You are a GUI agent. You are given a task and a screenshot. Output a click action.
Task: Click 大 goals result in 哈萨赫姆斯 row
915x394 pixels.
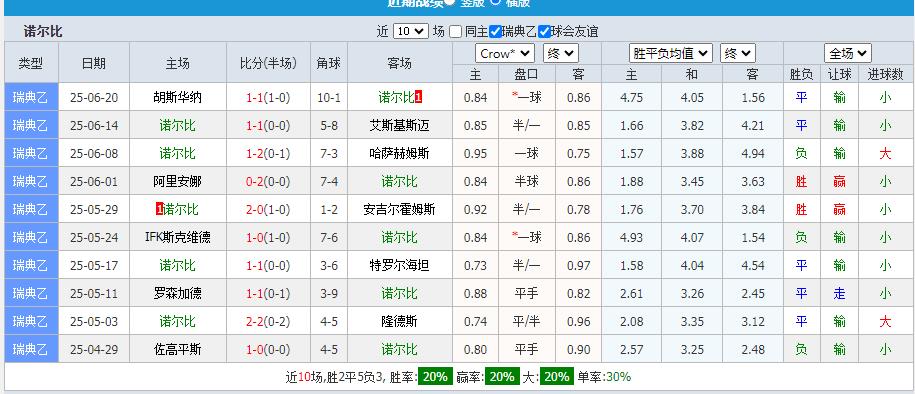tap(885, 154)
